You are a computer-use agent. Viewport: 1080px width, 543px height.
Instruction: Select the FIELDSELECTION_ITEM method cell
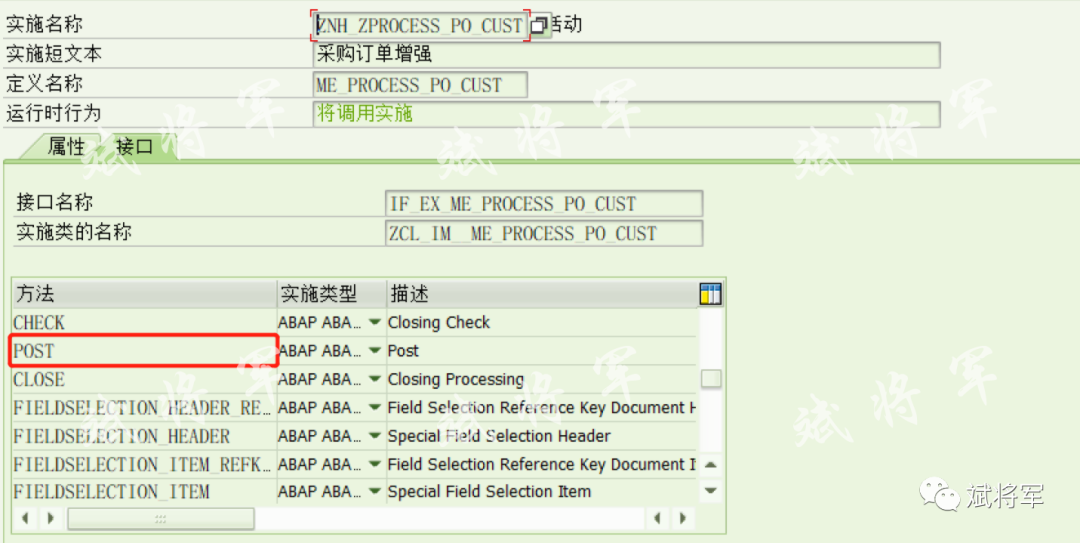click(144, 492)
